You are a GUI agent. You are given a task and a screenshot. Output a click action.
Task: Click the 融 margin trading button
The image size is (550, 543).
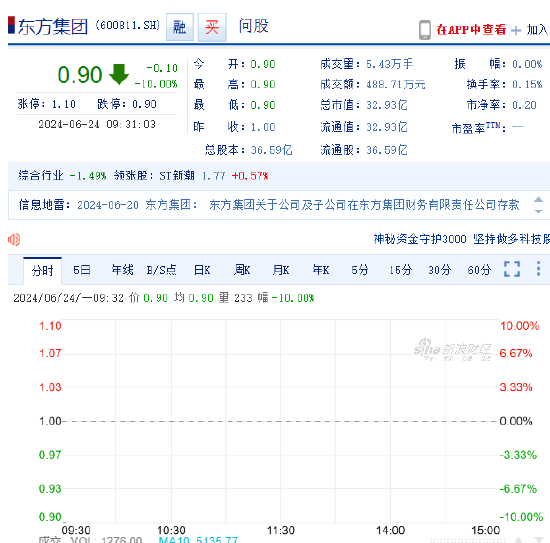(x=180, y=27)
